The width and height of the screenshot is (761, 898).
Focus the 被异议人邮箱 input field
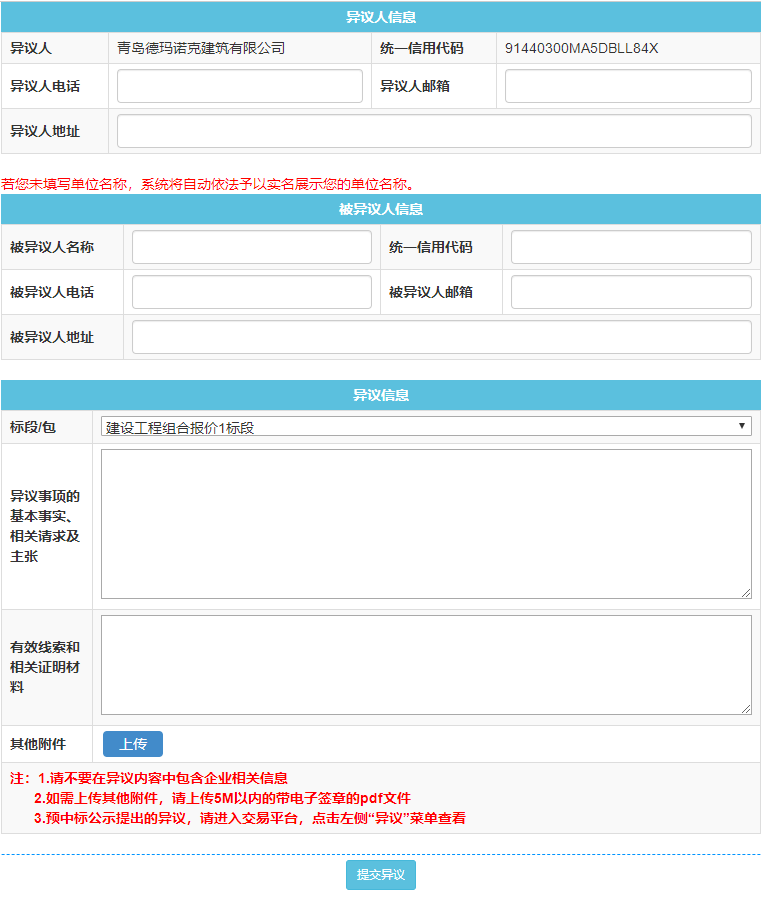pos(630,292)
